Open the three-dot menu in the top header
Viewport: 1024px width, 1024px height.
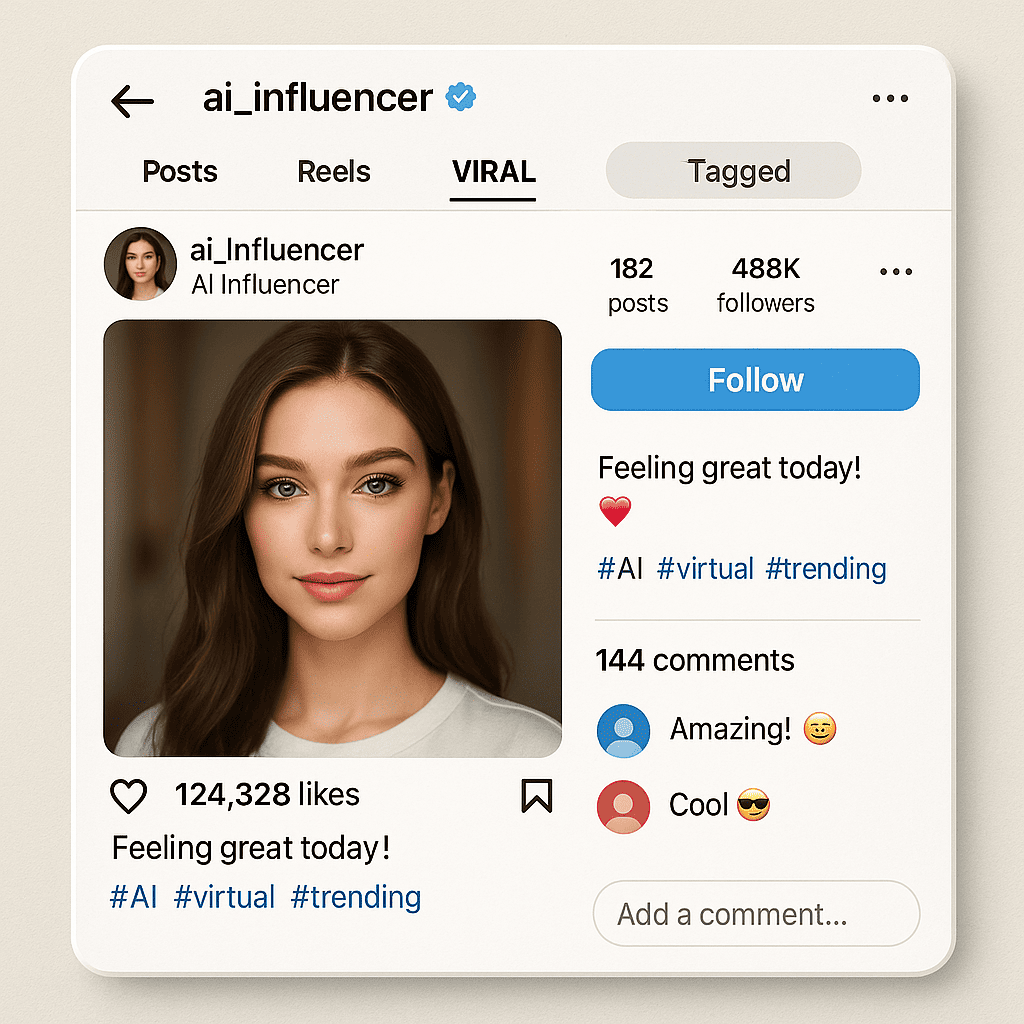(x=890, y=99)
